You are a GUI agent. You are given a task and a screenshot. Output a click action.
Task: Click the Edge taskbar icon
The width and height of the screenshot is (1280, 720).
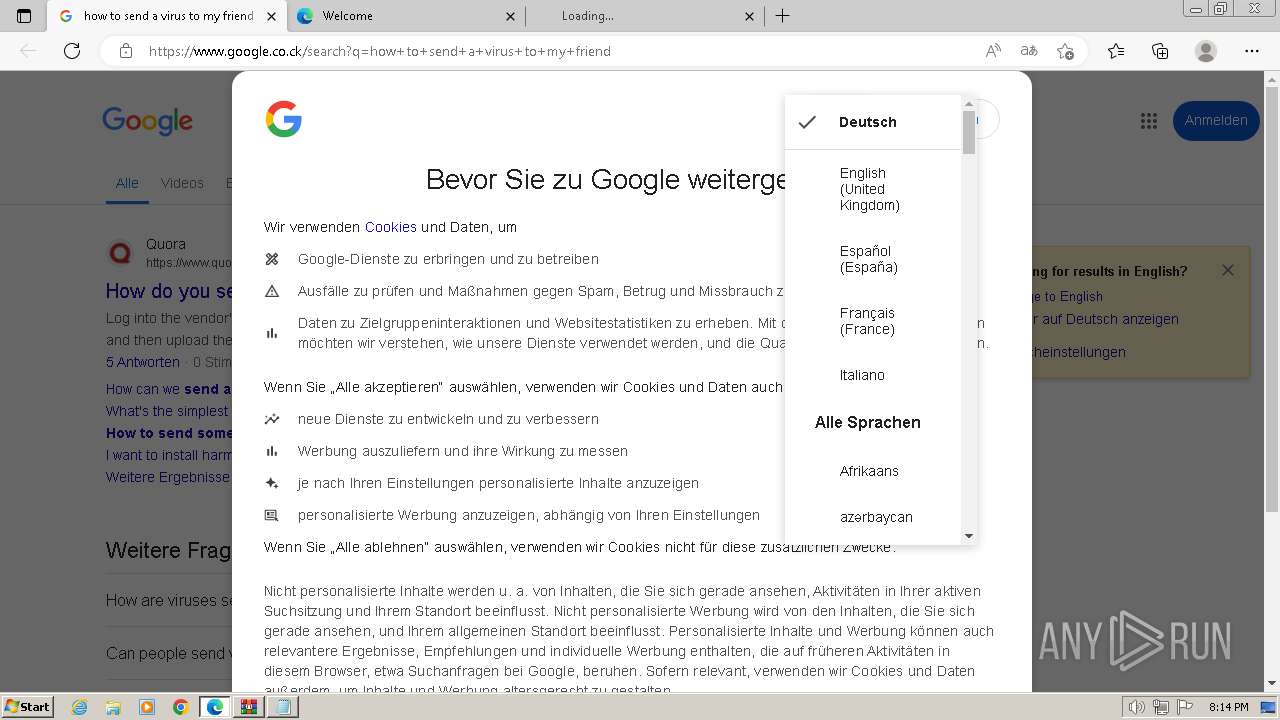[x=214, y=707]
